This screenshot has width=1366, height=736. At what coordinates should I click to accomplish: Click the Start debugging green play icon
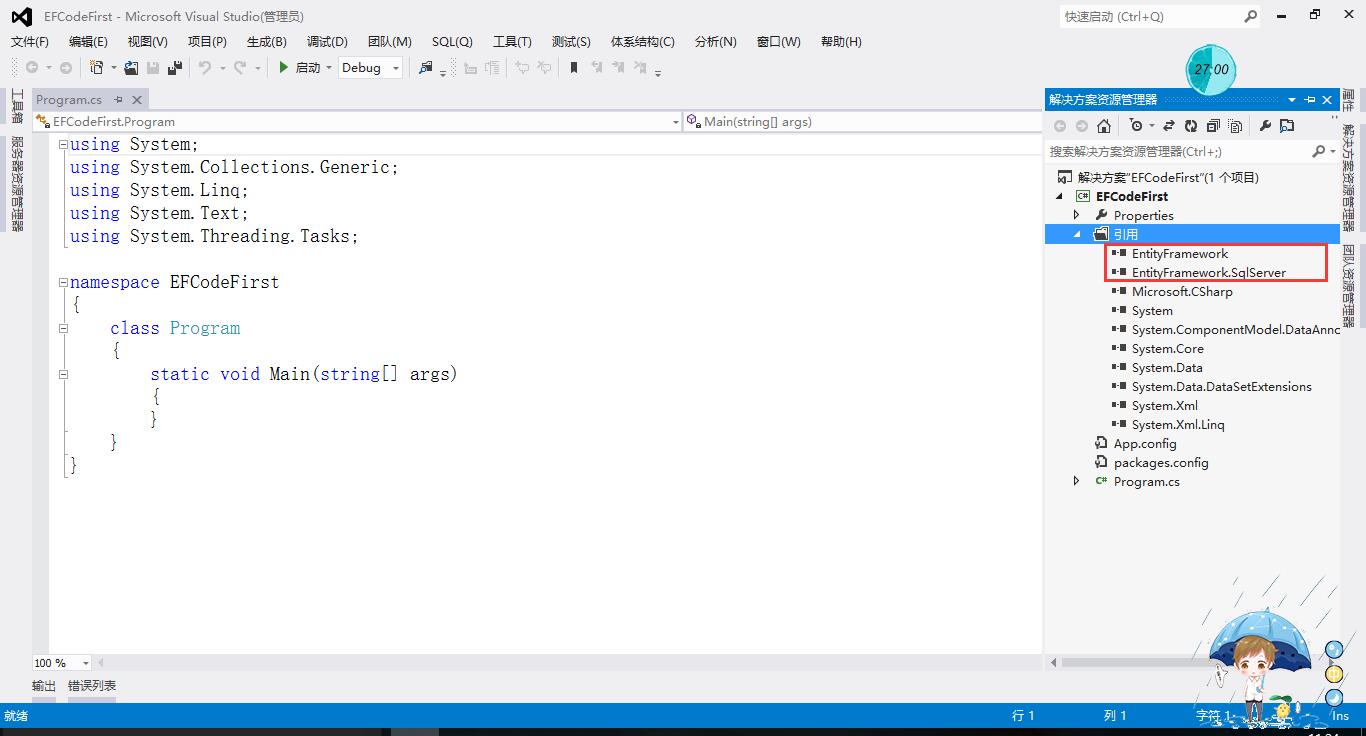[x=284, y=67]
